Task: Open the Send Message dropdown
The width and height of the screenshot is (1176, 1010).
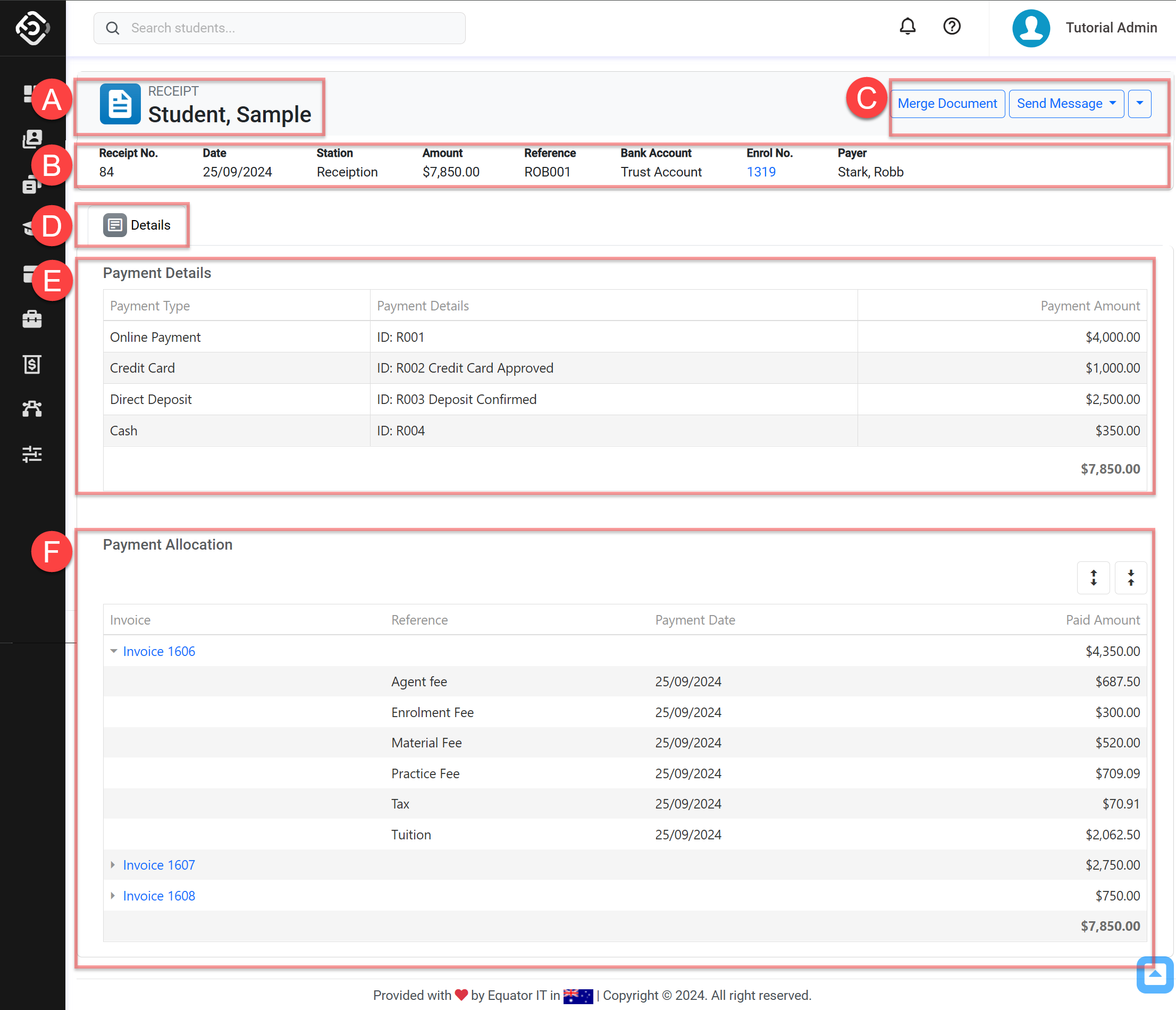Action: (1065, 103)
